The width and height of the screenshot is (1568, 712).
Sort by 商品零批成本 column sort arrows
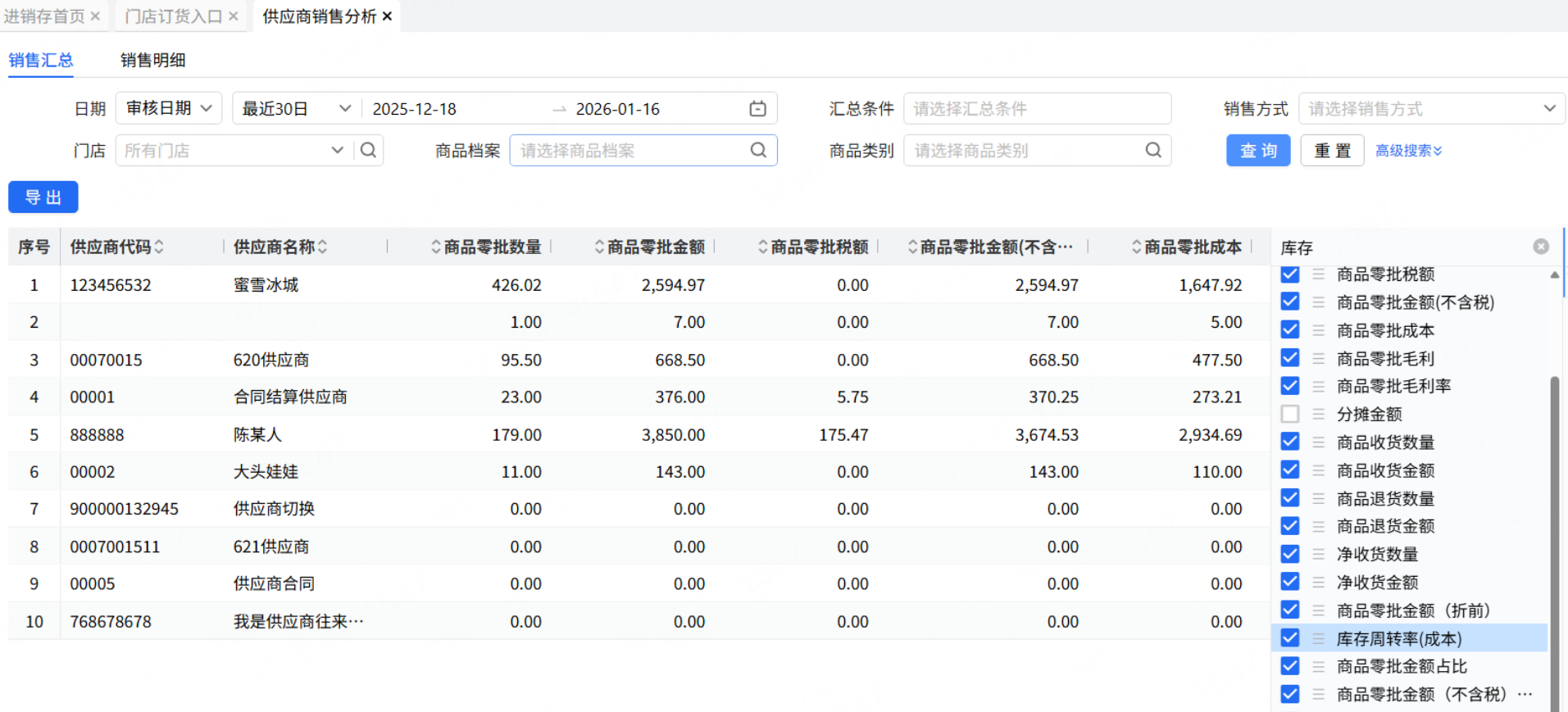coord(1136,247)
